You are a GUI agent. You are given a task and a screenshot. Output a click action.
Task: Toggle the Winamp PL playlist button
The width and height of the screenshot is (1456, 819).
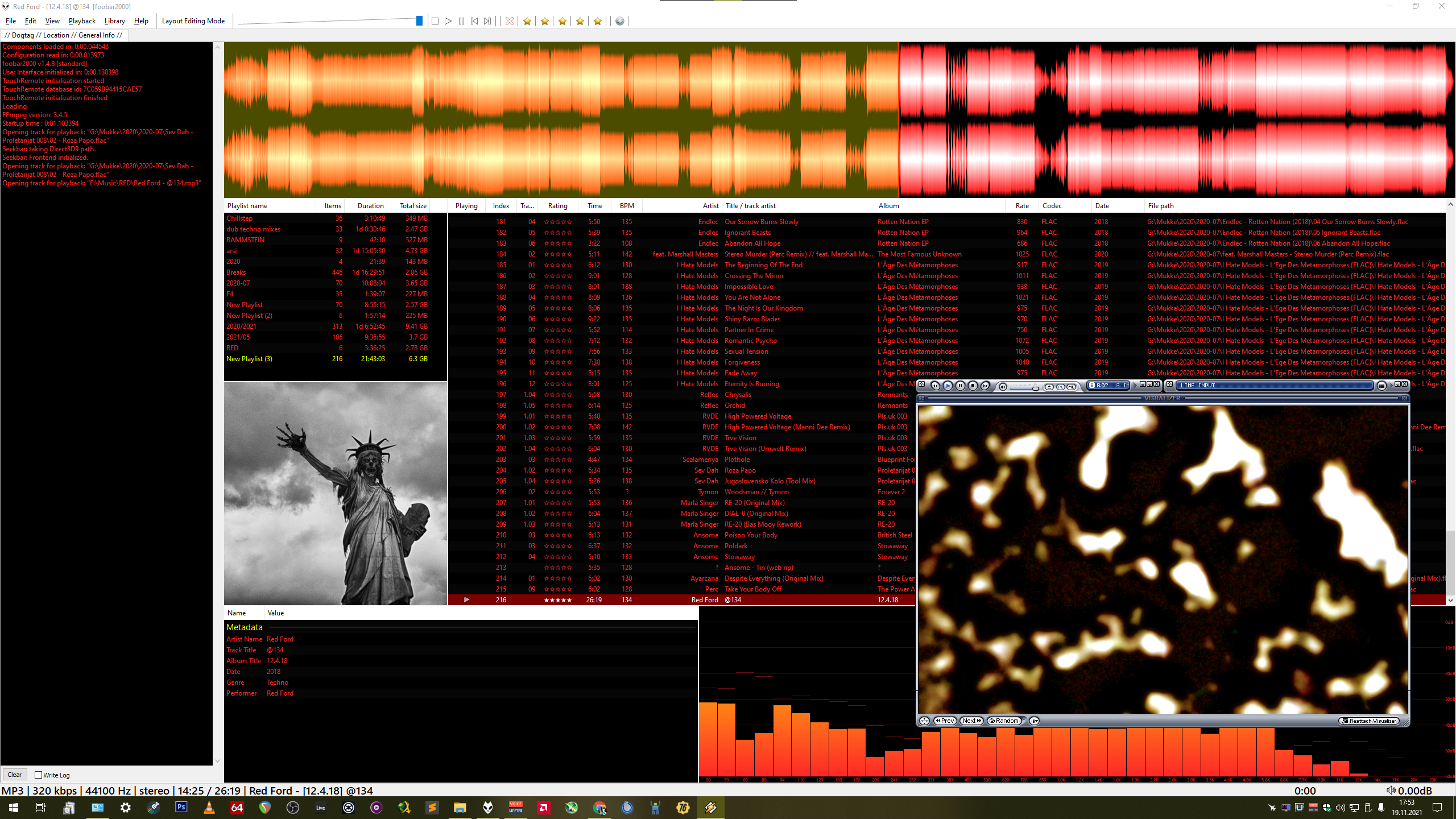(x=1061, y=387)
